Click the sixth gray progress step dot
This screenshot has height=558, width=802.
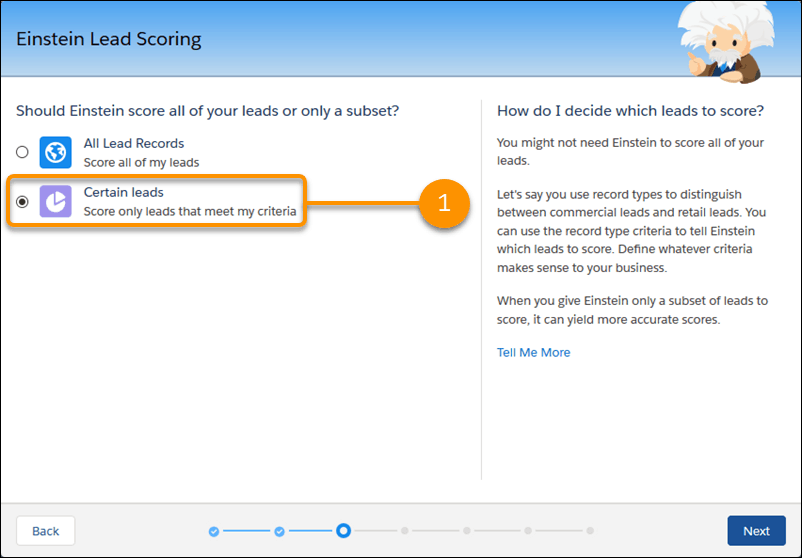pos(528,531)
